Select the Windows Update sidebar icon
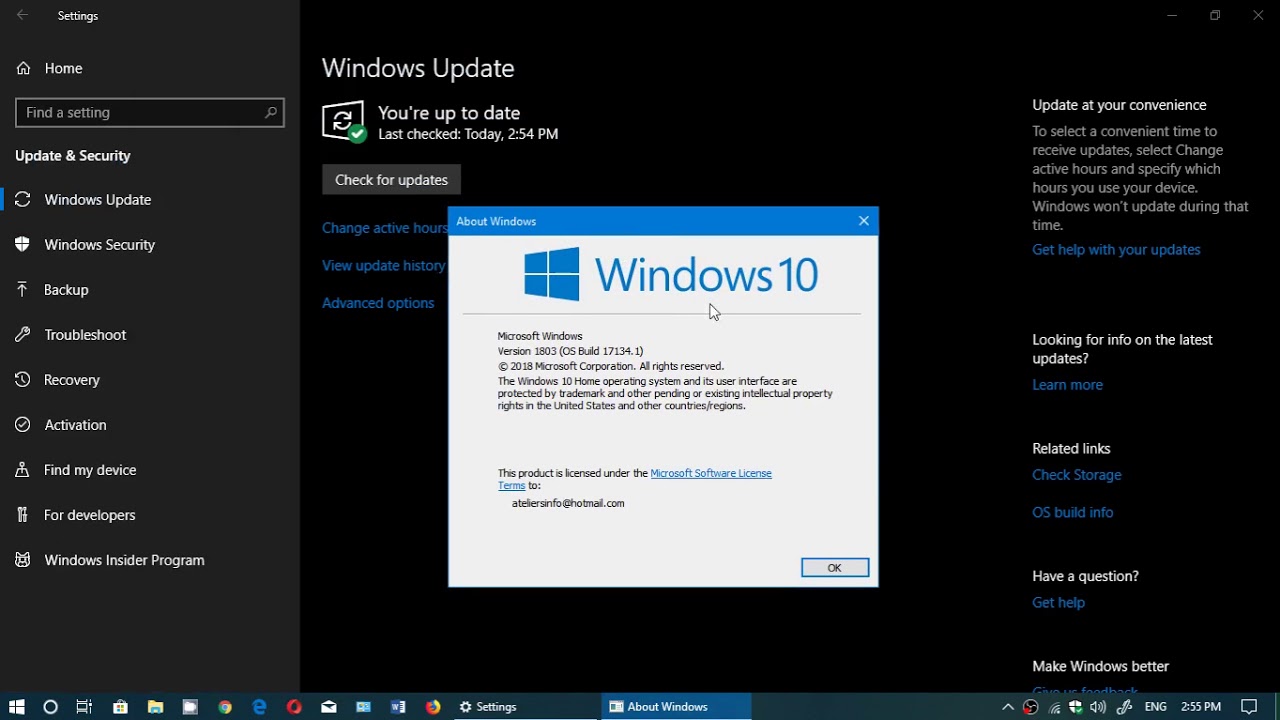Screen dimensions: 1280x720 [23, 199]
